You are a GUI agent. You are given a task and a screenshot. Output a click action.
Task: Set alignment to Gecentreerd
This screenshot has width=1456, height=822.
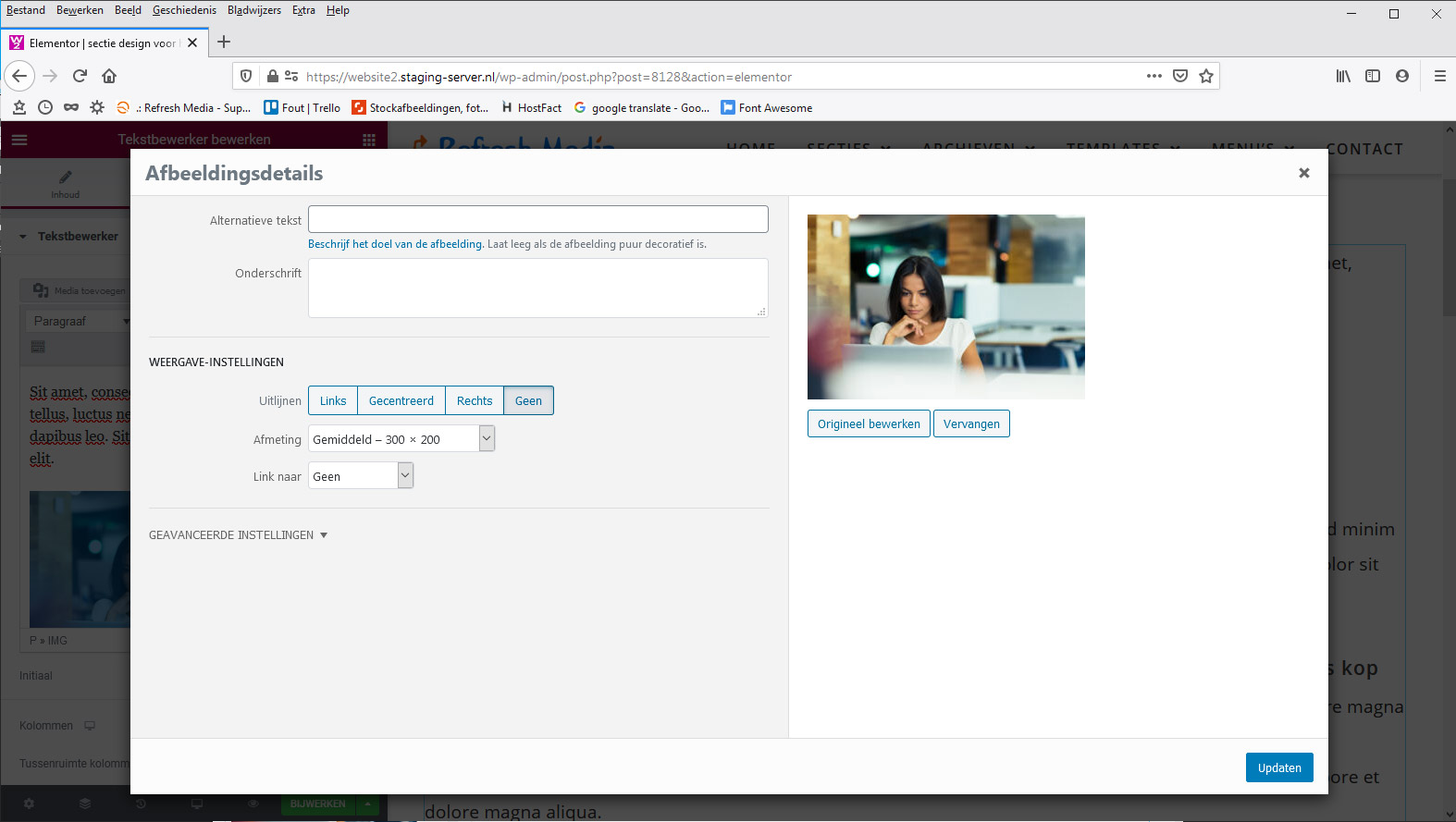pos(401,400)
